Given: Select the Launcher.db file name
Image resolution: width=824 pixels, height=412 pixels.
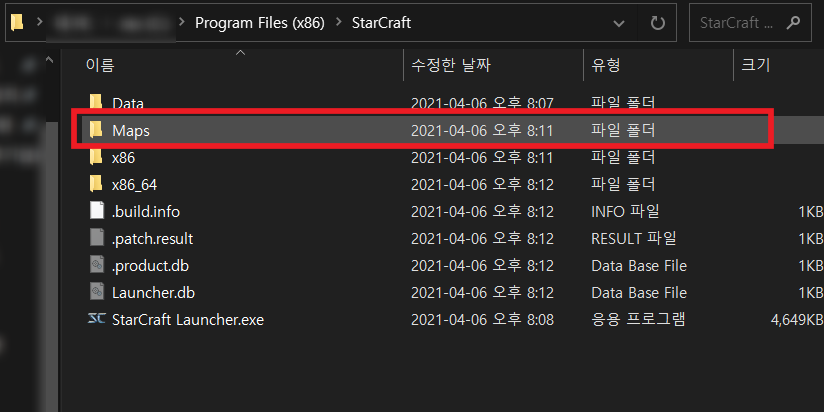Looking at the screenshot, I should [153, 293].
